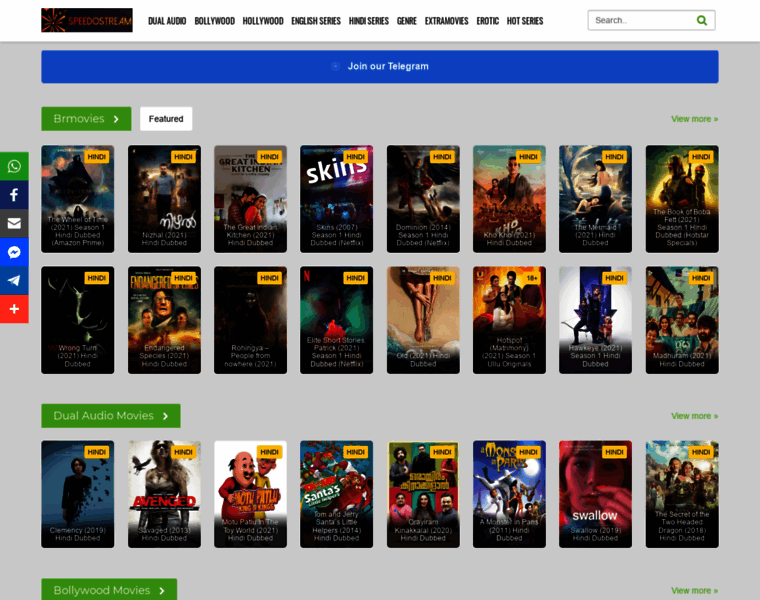This screenshot has width=760, height=600.
Task: Open Hawkeye (2021) Season 1 poster
Action: 595,320
